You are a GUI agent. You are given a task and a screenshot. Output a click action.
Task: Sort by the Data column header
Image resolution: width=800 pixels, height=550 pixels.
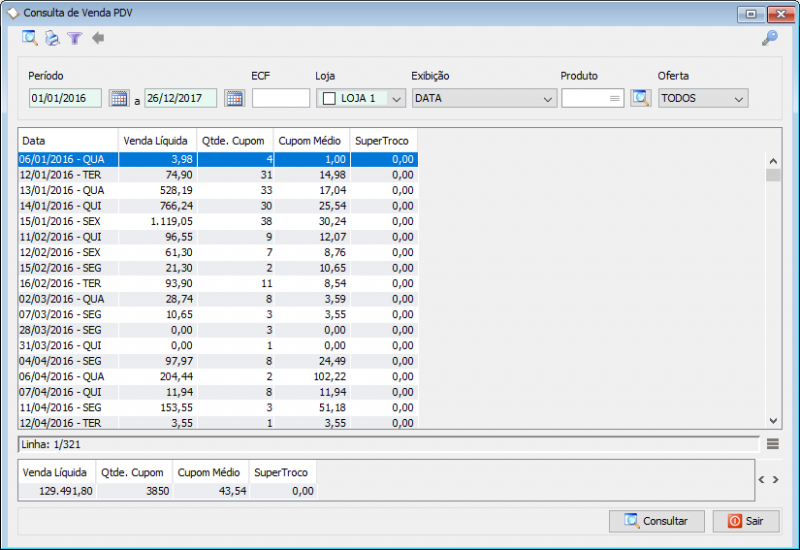(x=68, y=140)
